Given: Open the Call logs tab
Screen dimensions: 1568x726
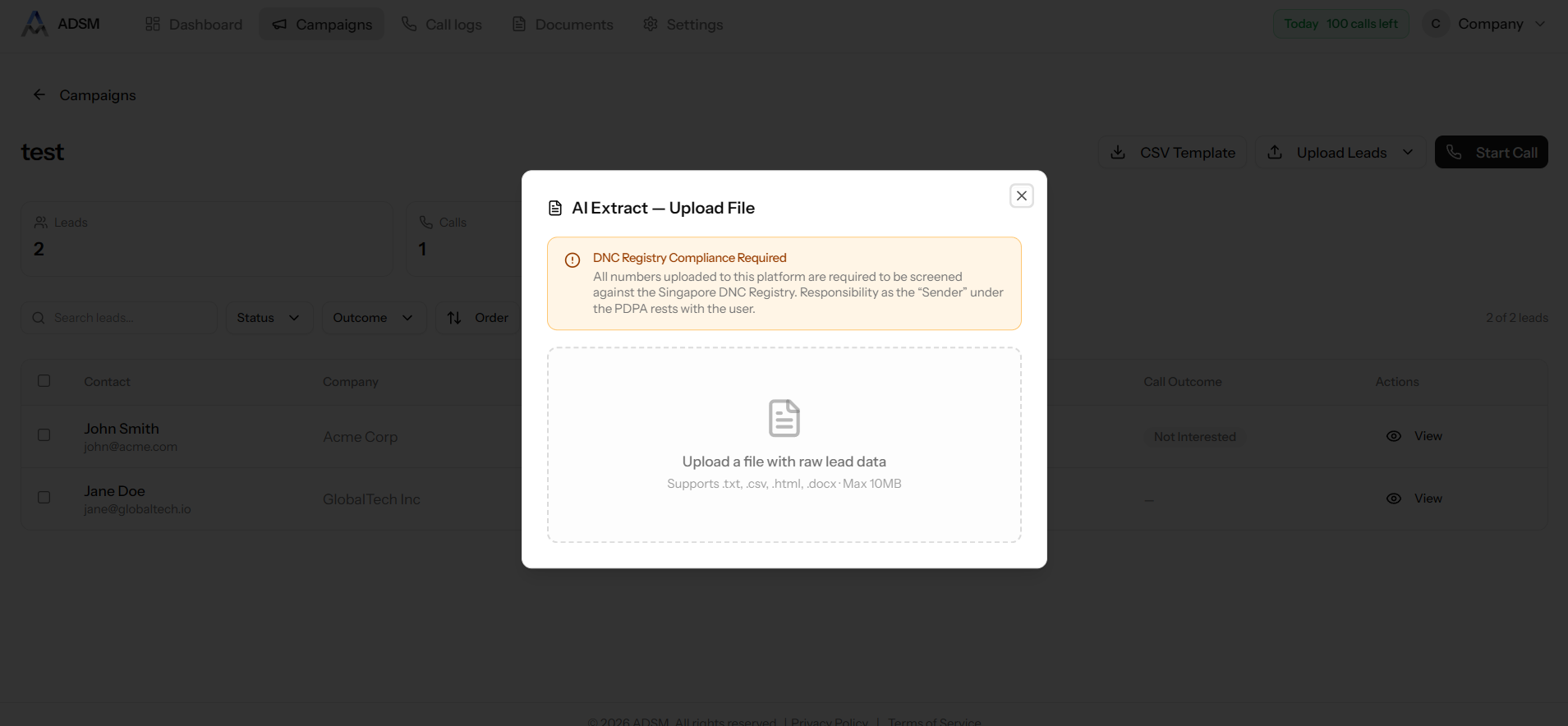Looking at the screenshot, I should 442,25.
